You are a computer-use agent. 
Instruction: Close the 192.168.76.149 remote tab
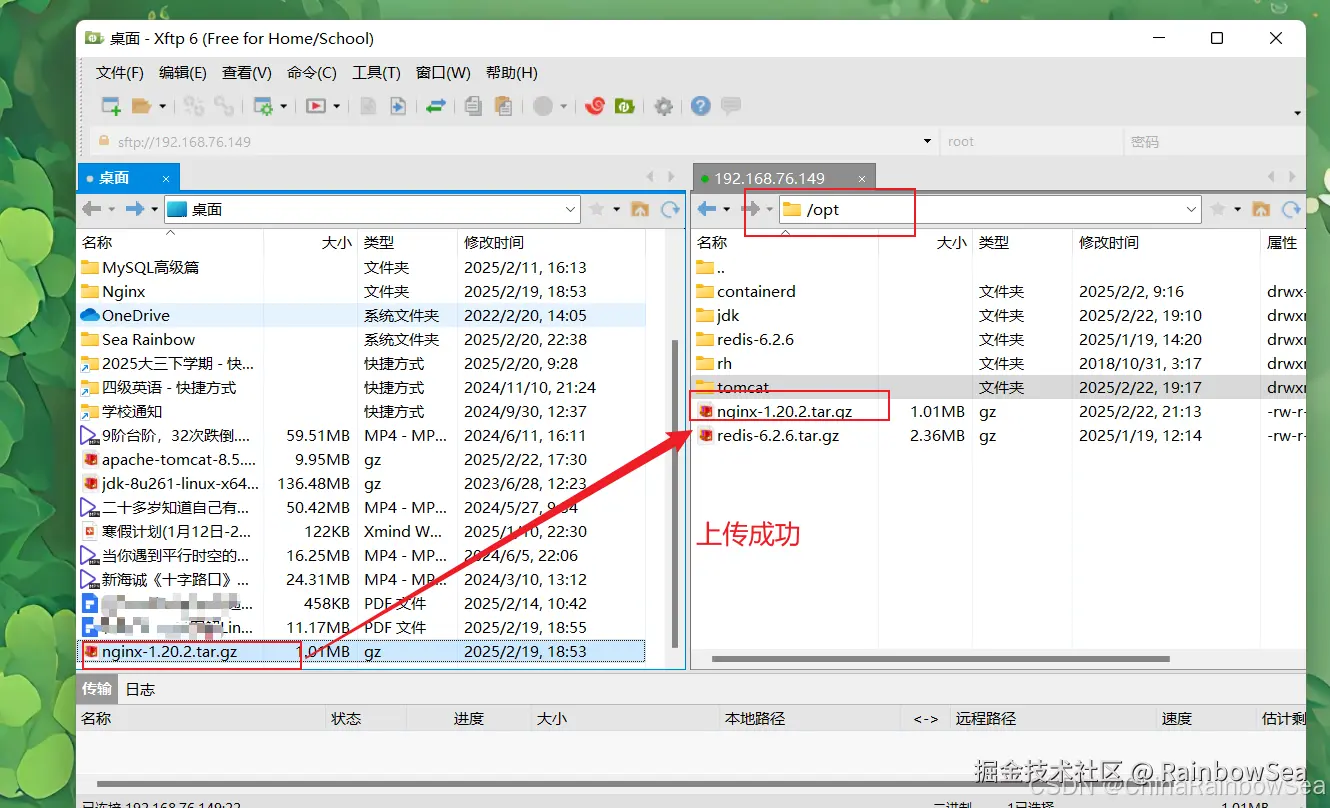pos(863,178)
